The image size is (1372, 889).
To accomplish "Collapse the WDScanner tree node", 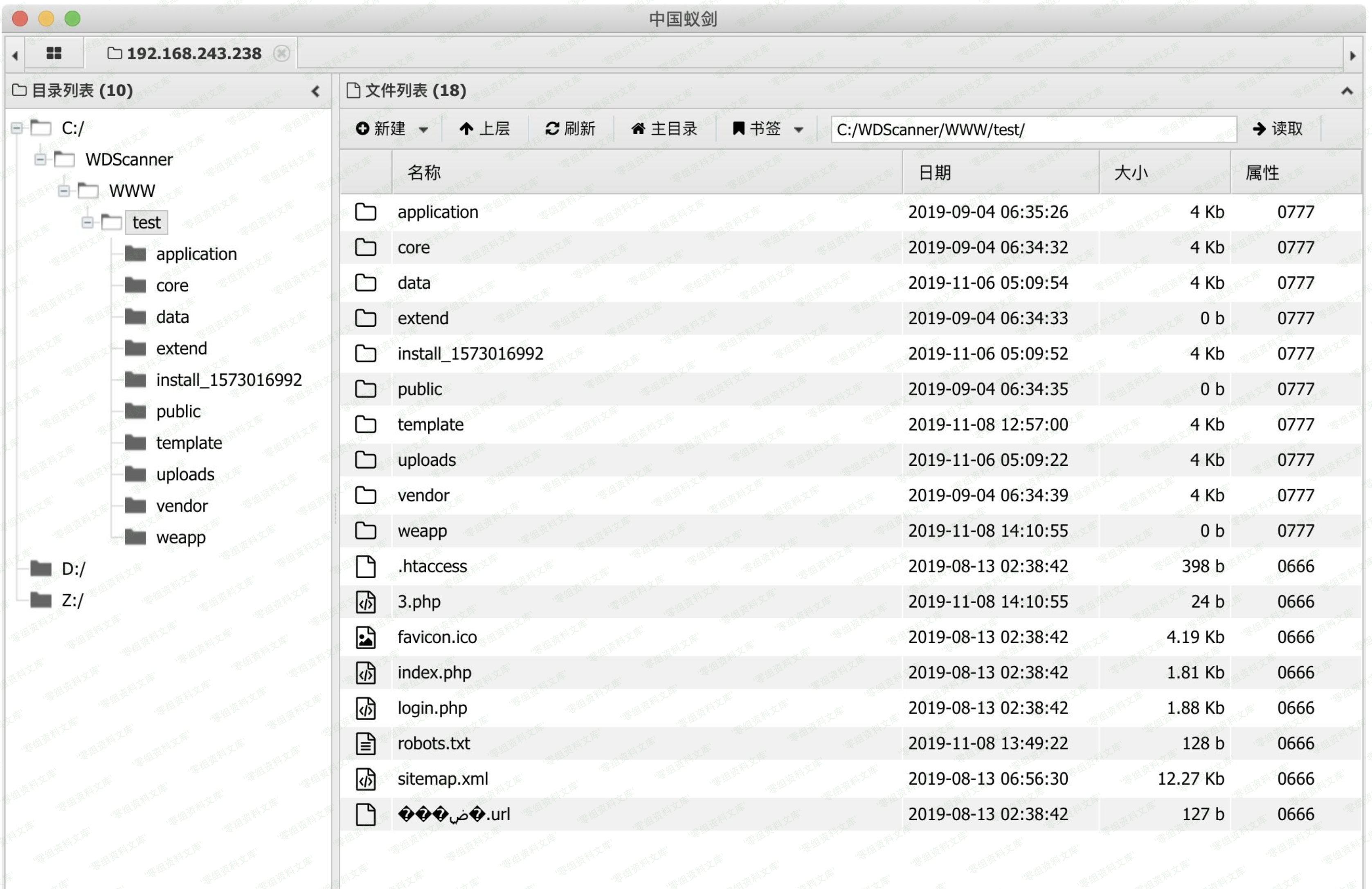I will pos(40,159).
